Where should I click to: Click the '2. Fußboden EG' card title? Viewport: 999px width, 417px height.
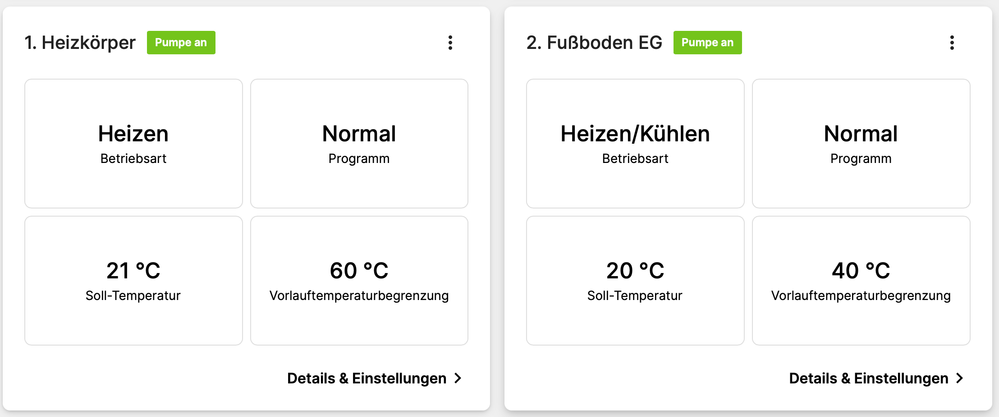[593, 43]
